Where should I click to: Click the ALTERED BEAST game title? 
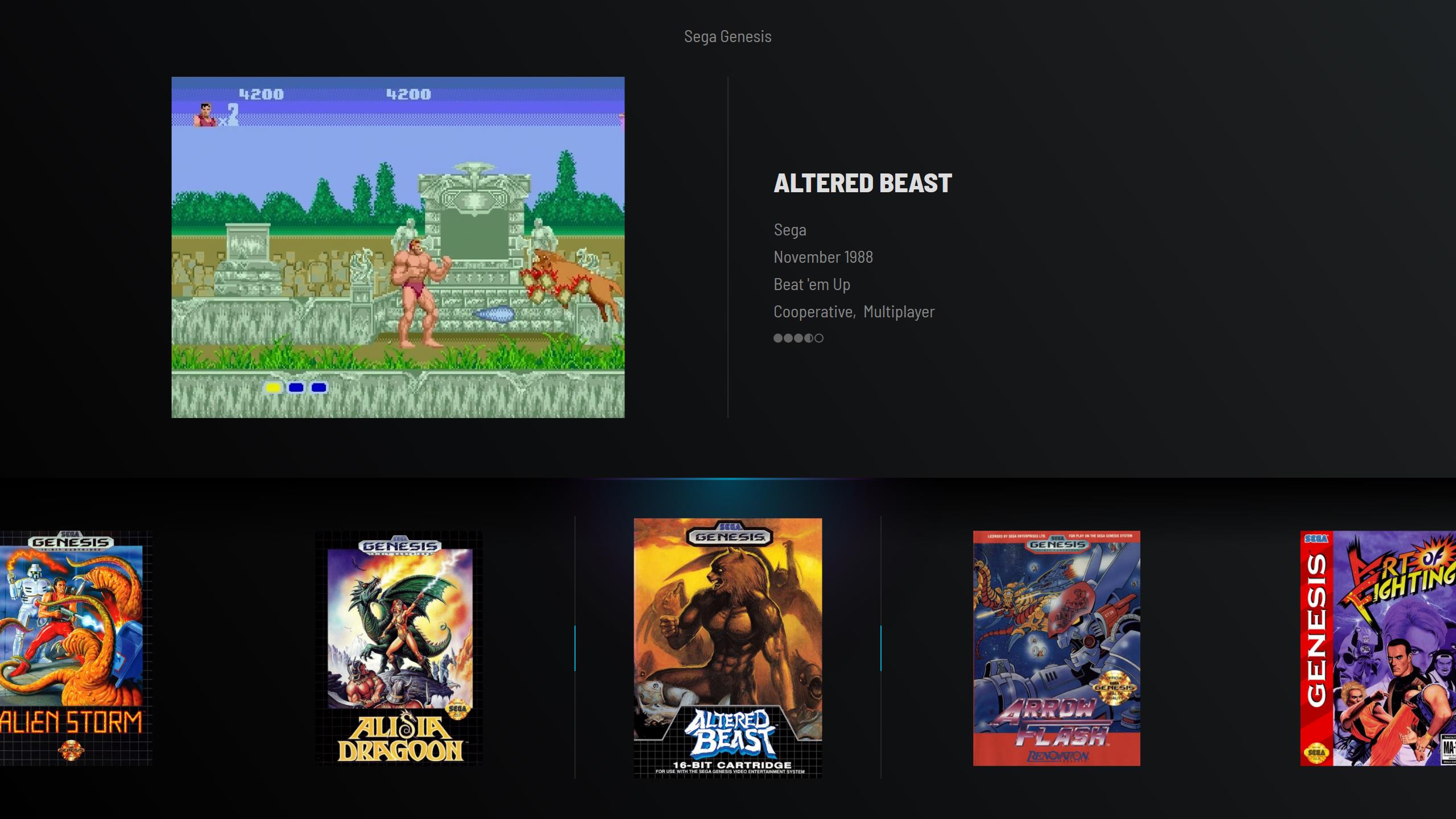pyautogui.click(x=863, y=183)
